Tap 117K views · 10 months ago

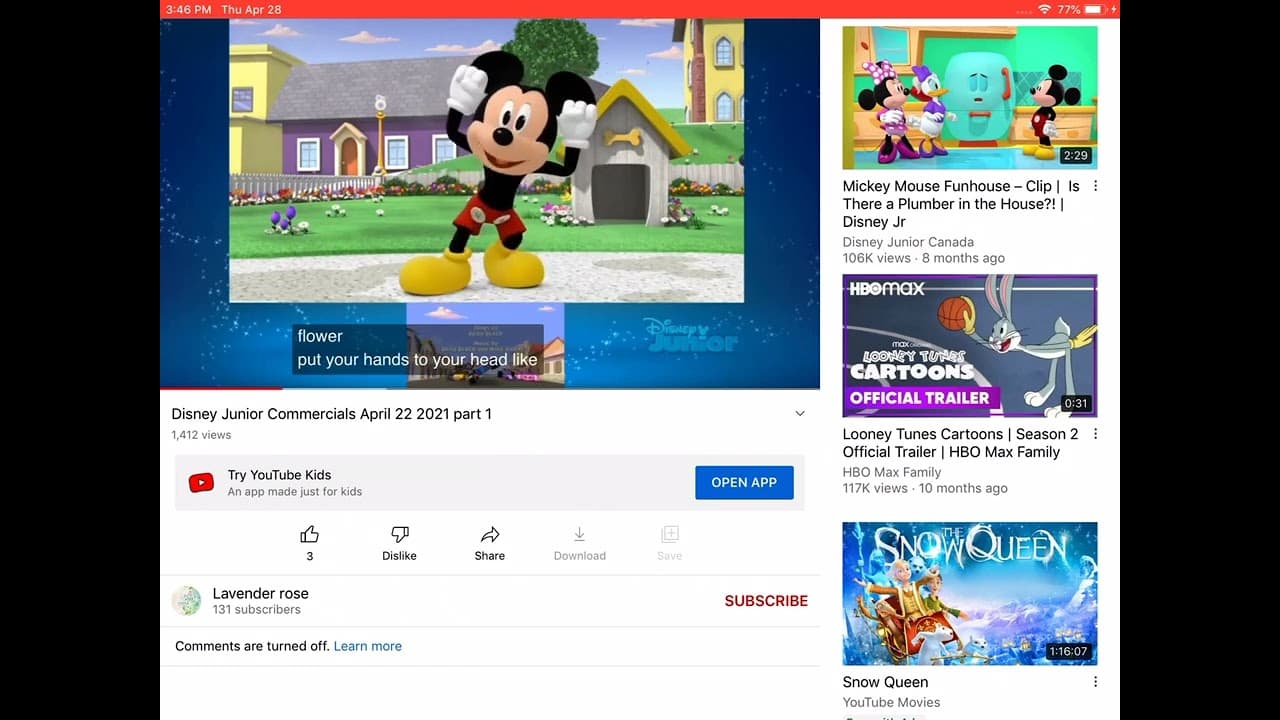click(925, 488)
